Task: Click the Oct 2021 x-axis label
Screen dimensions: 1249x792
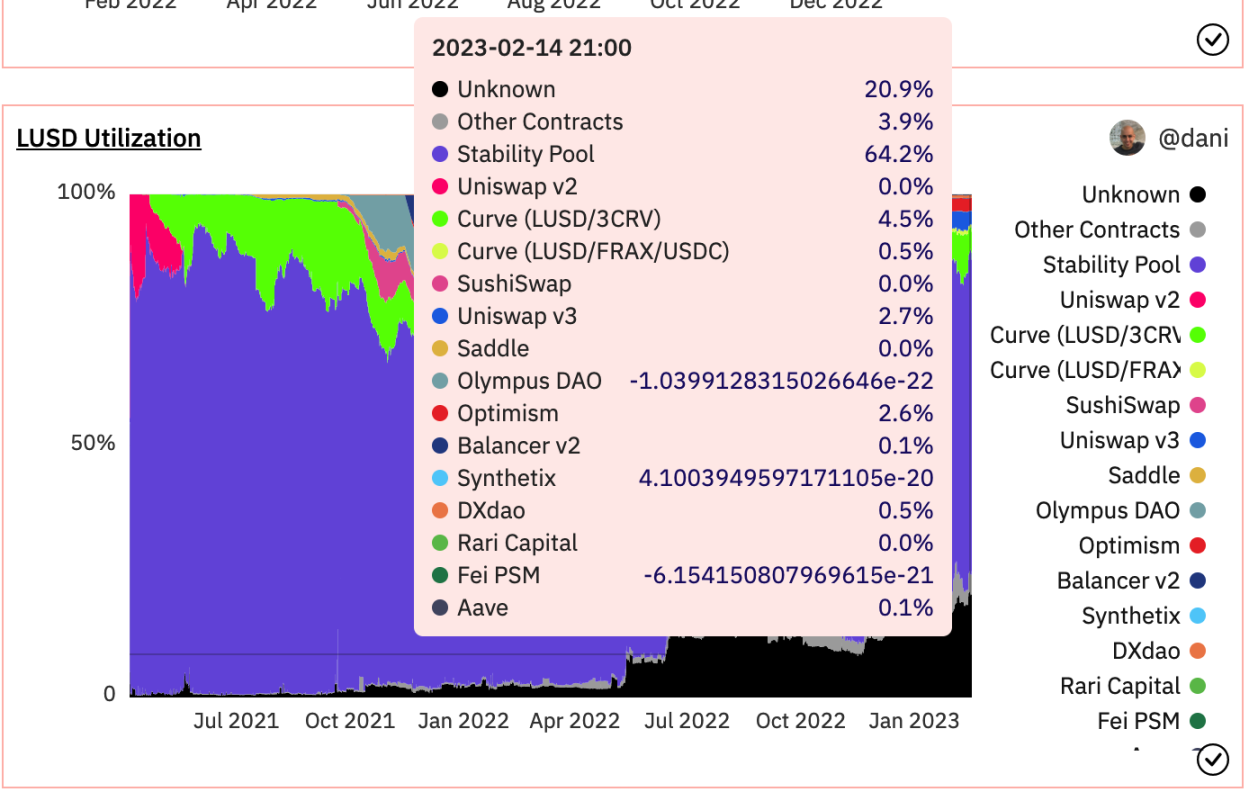Action: pyautogui.click(x=350, y=721)
